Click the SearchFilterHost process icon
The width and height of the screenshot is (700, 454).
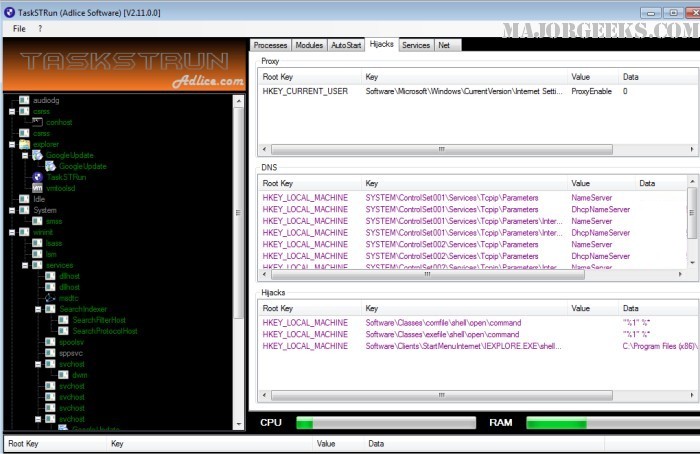63,320
